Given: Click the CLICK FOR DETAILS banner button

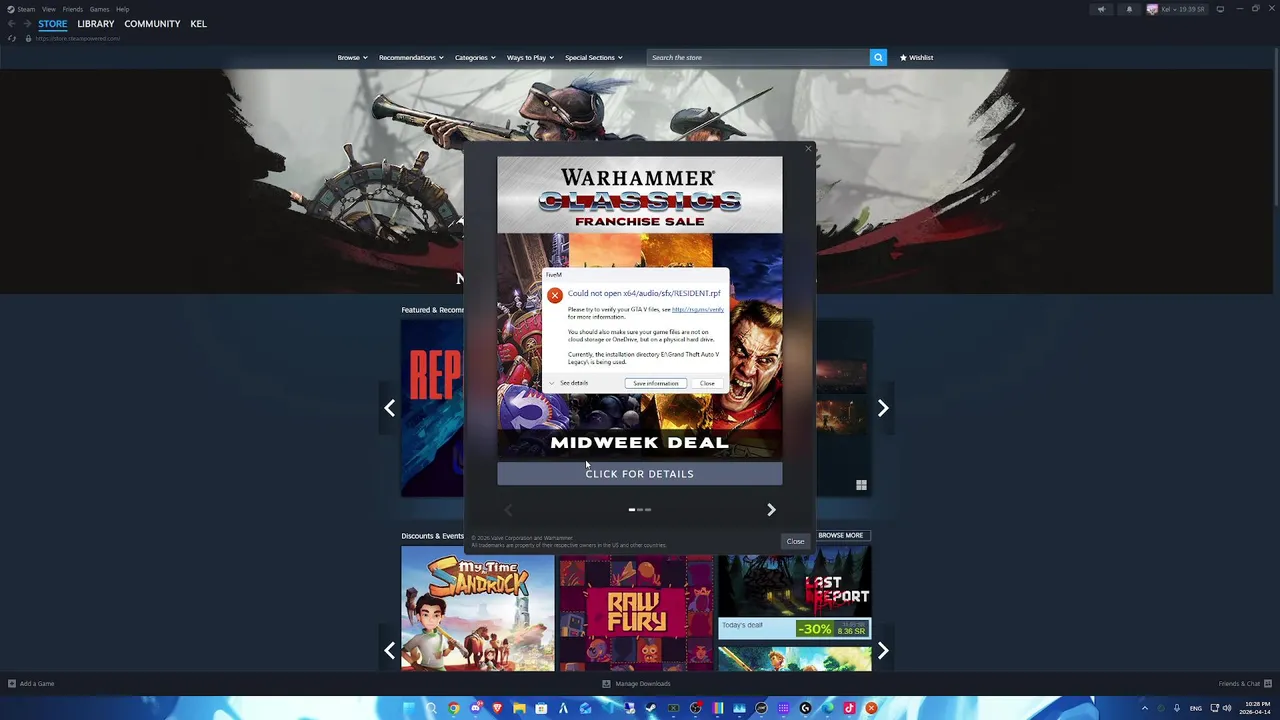Looking at the screenshot, I should coord(639,474).
